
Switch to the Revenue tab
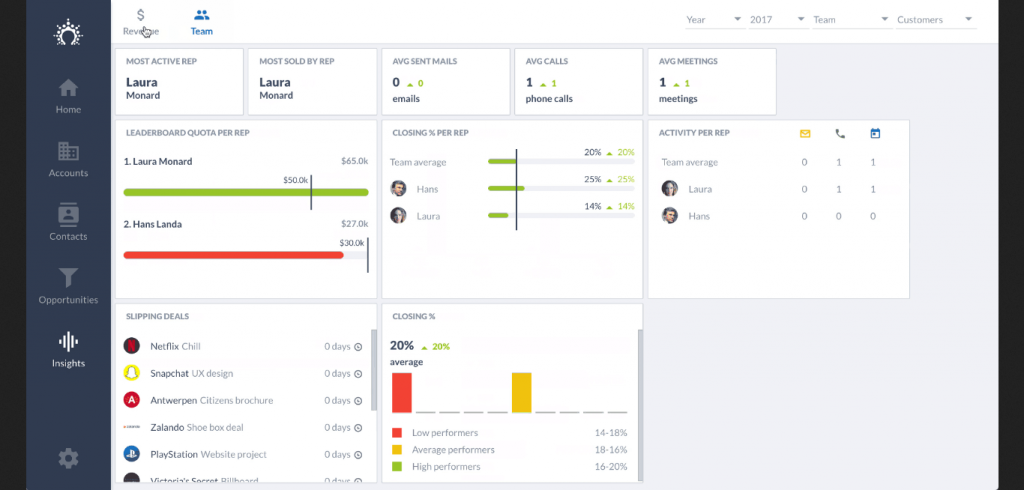point(140,22)
